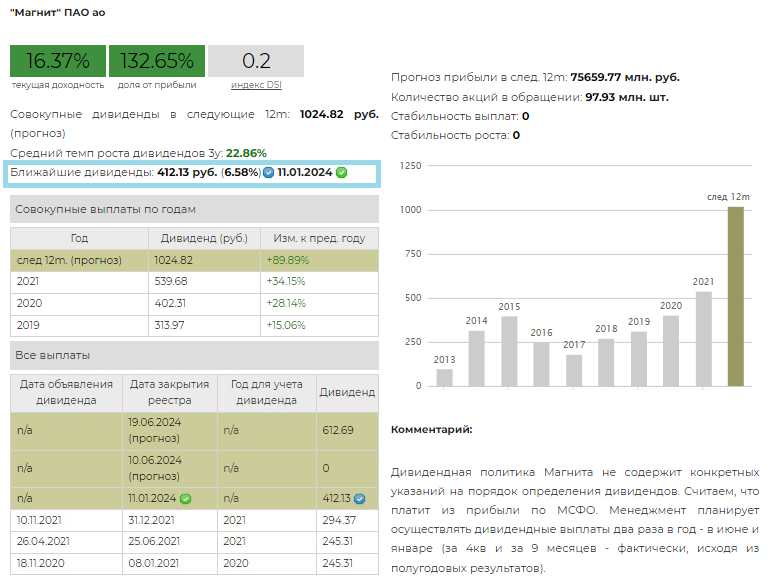Click the 2015 bar in the dividend chart
Viewport: 779px width, 585px height.
click(509, 351)
